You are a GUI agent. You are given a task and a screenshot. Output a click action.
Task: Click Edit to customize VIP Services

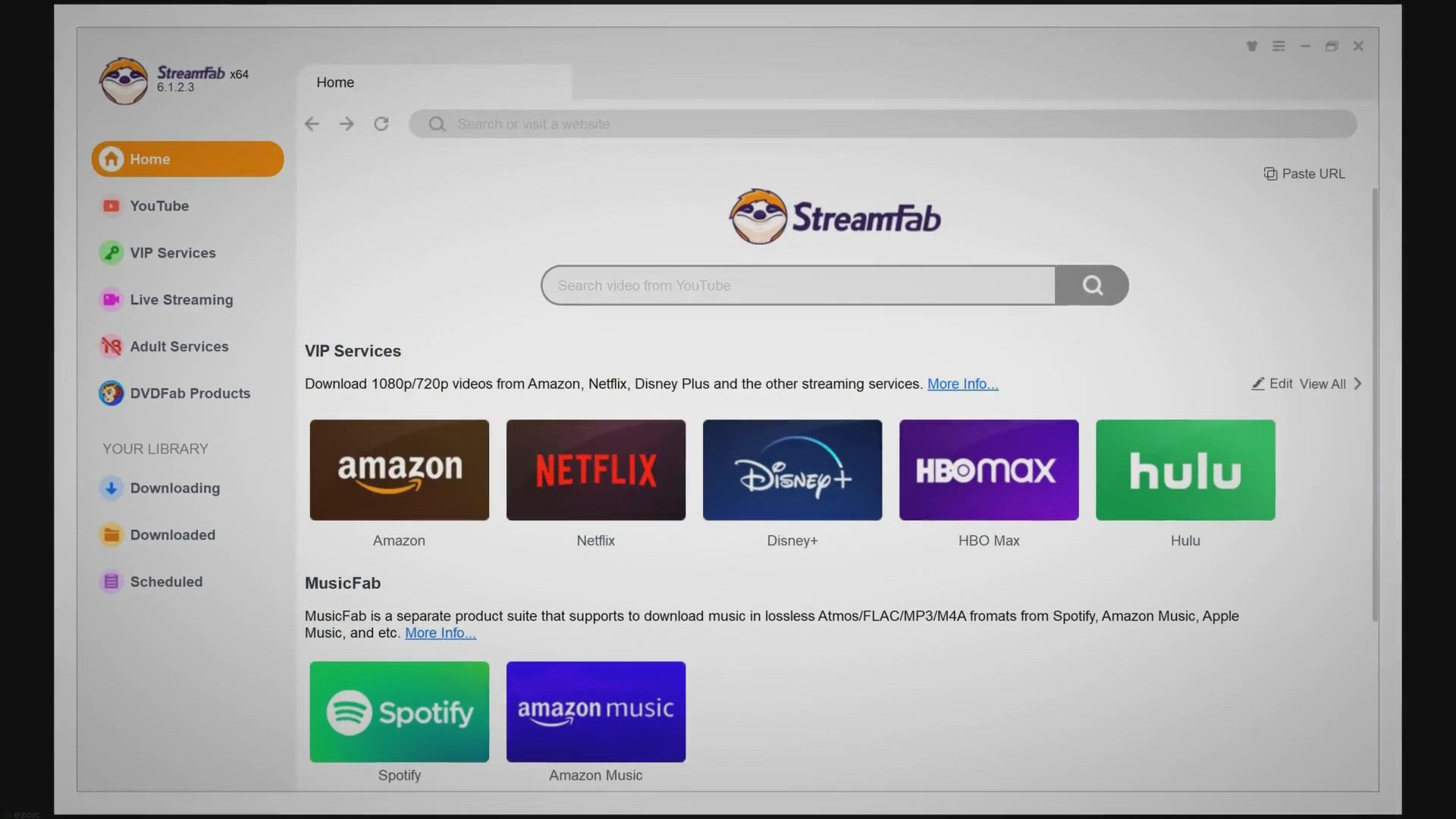(x=1281, y=384)
